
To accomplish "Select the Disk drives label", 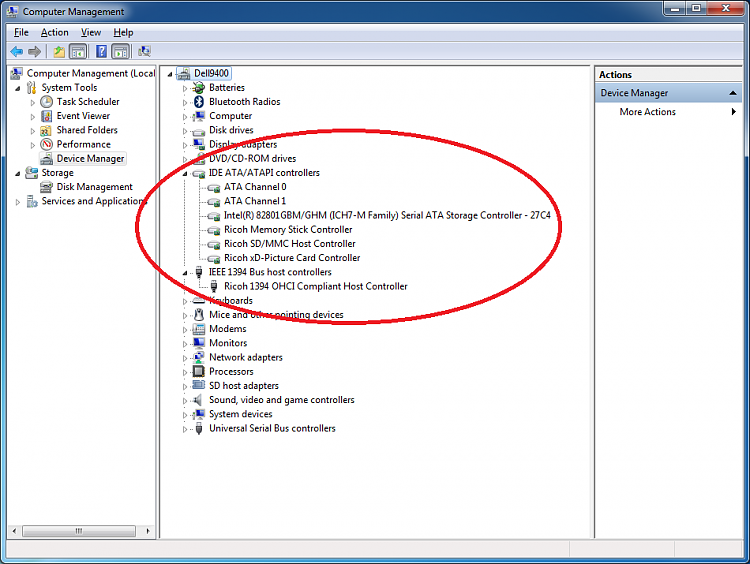I will click(x=231, y=130).
